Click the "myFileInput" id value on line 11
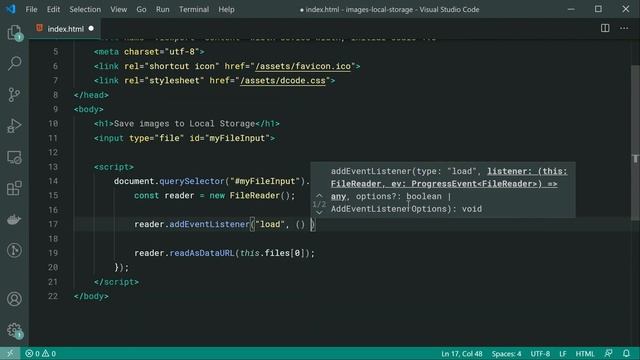 (x=237, y=138)
